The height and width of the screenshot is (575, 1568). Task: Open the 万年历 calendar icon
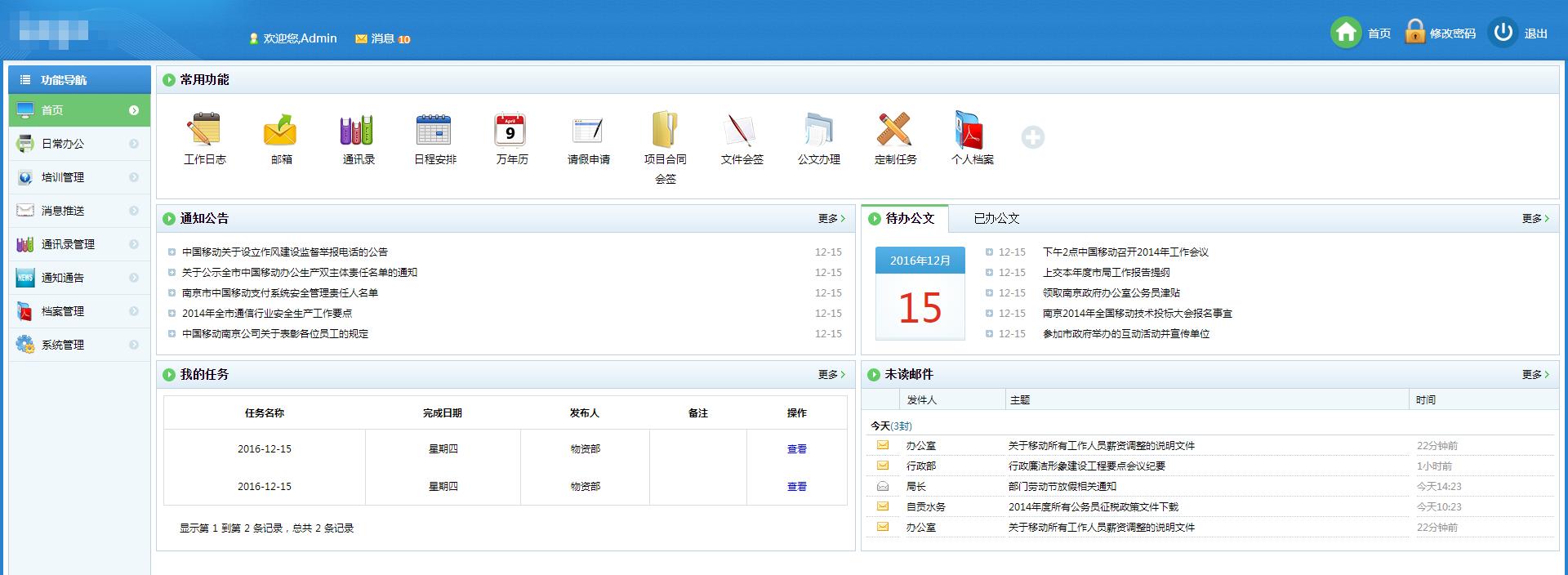(x=511, y=131)
